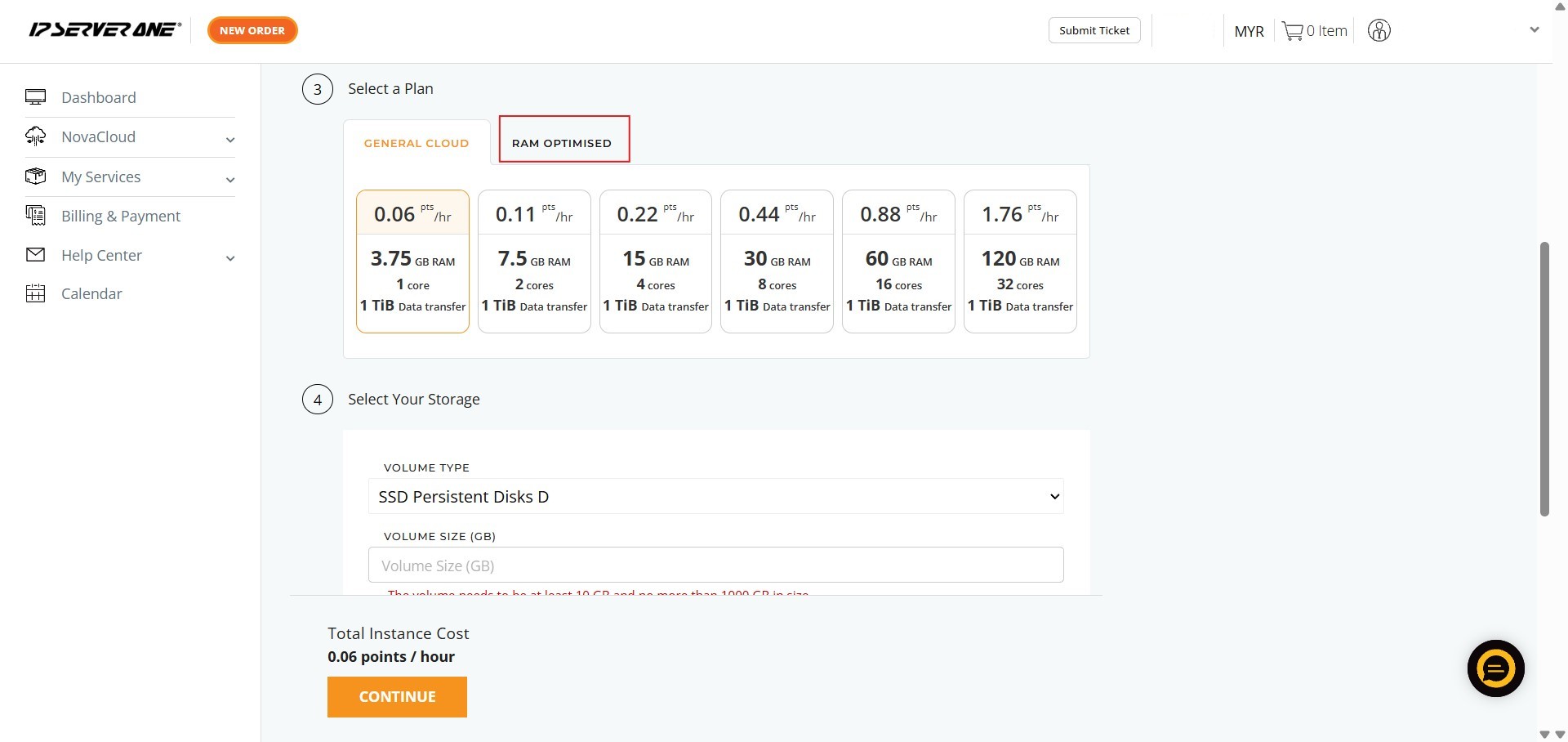This screenshot has width=1568, height=742.
Task: Open the shopping cart icon
Action: pos(1292,31)
